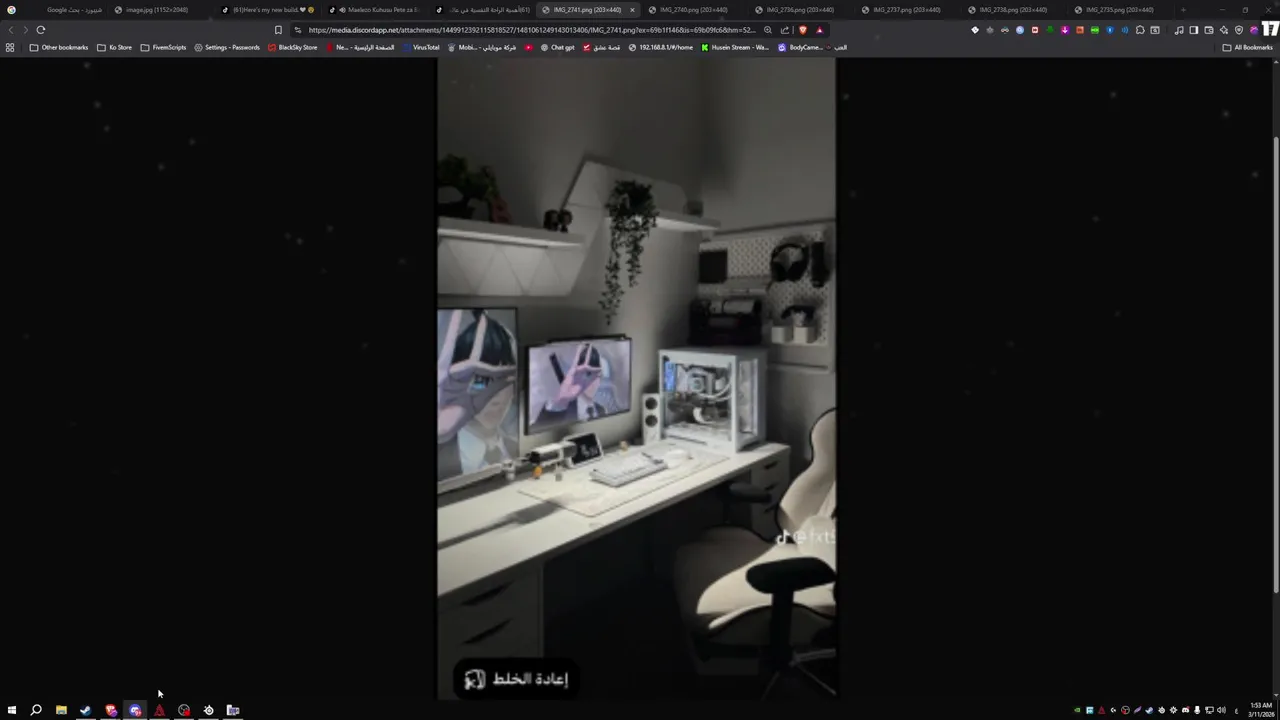Toggle the browser sidebar panel icon

pos(1194,30)
